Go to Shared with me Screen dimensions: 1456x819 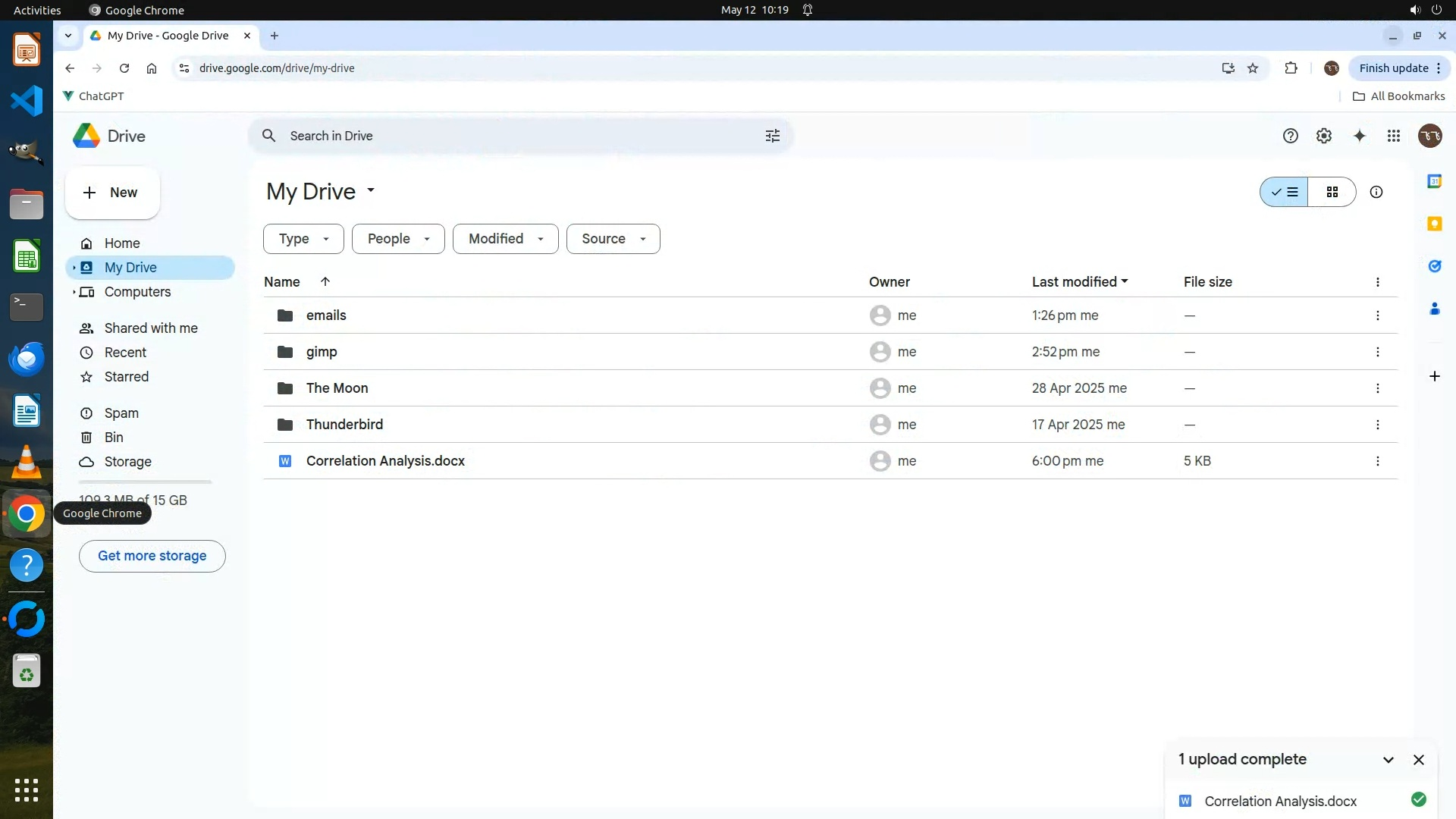(151, 328)
